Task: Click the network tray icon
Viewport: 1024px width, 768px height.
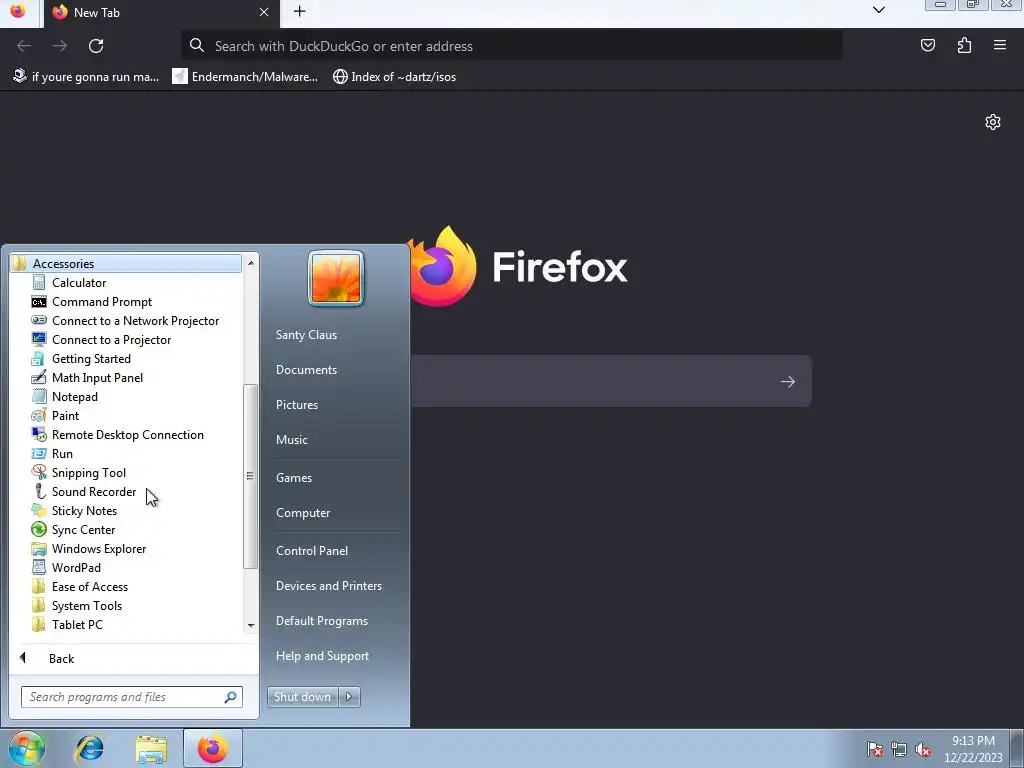Action: 899,749
